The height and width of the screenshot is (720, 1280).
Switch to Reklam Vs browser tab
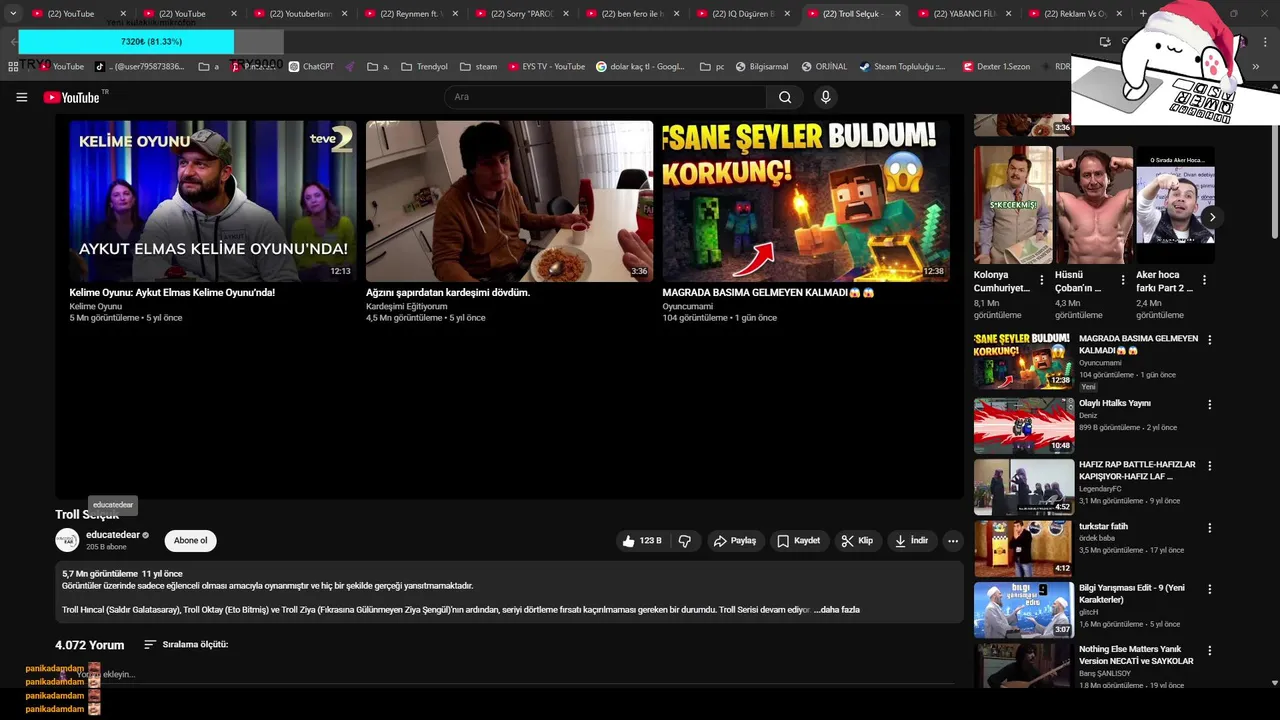coord(1073,14)
